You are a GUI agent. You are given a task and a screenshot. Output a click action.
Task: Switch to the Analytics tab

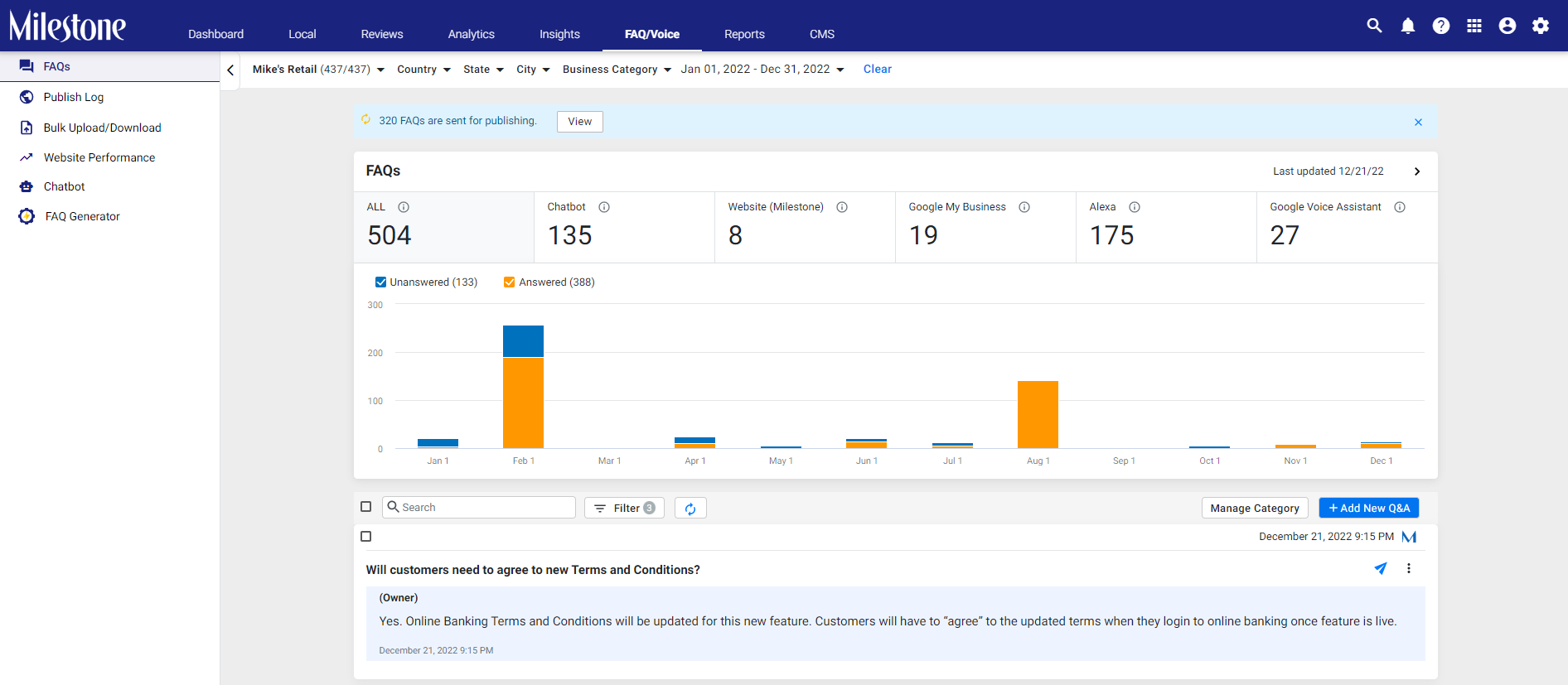point(471,34)
